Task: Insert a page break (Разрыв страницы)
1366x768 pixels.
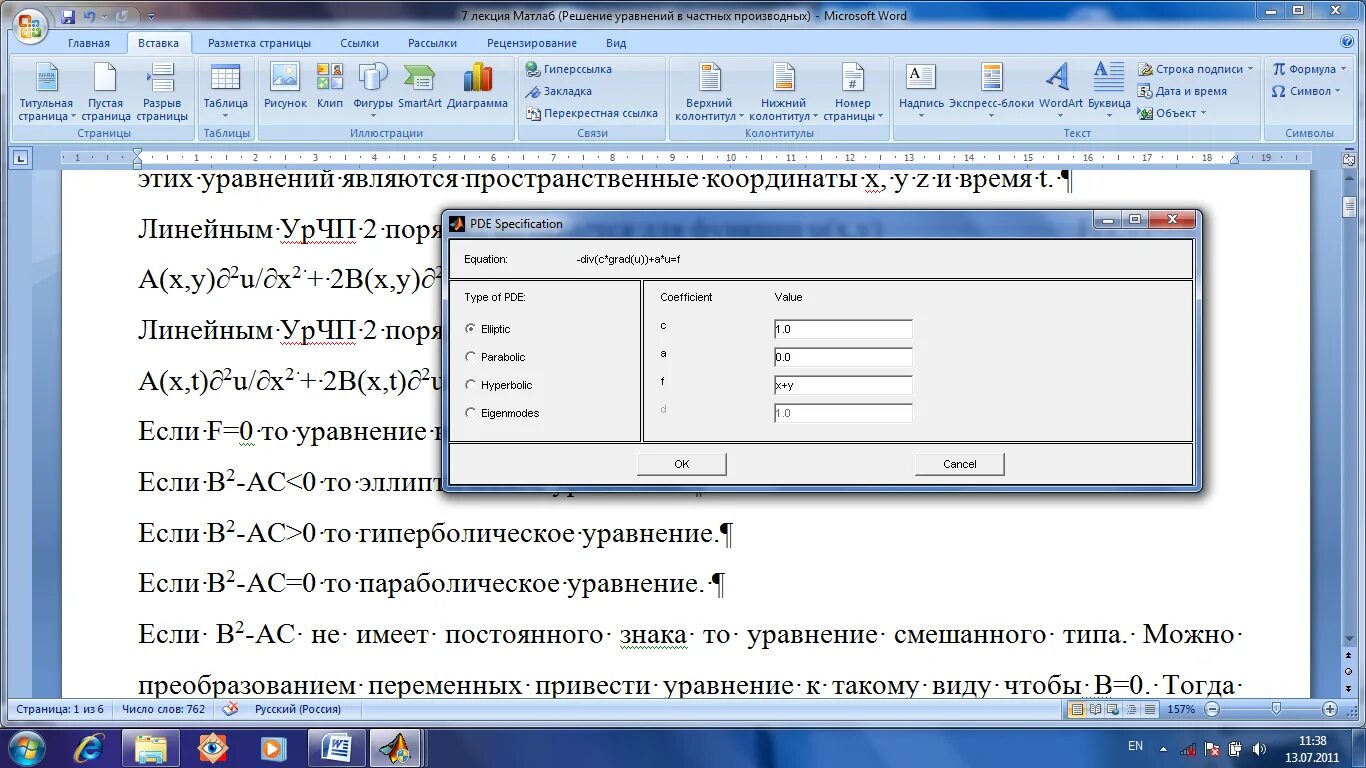Action: point(162,92)
